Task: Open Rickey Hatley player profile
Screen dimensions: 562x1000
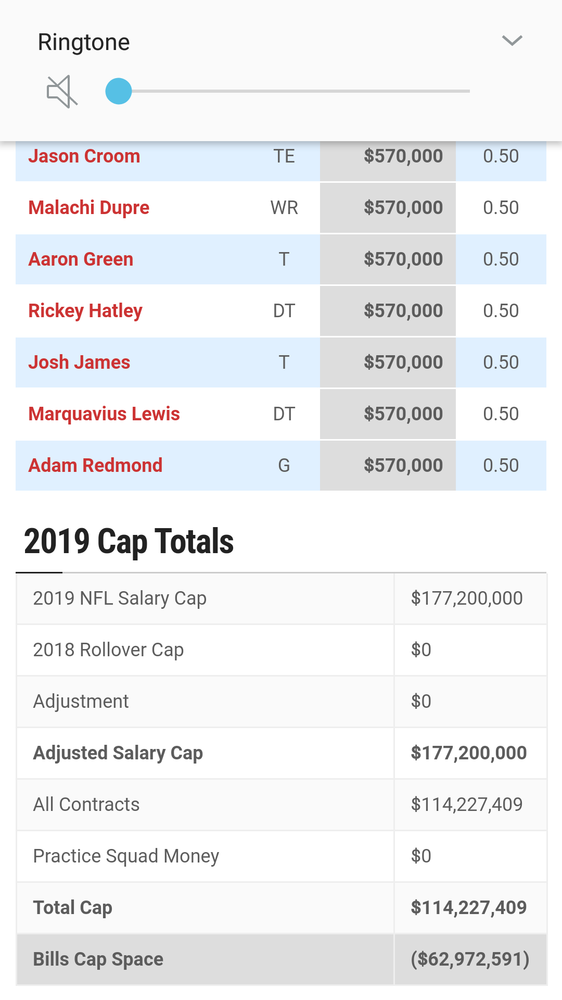Action: pos(85,311)
